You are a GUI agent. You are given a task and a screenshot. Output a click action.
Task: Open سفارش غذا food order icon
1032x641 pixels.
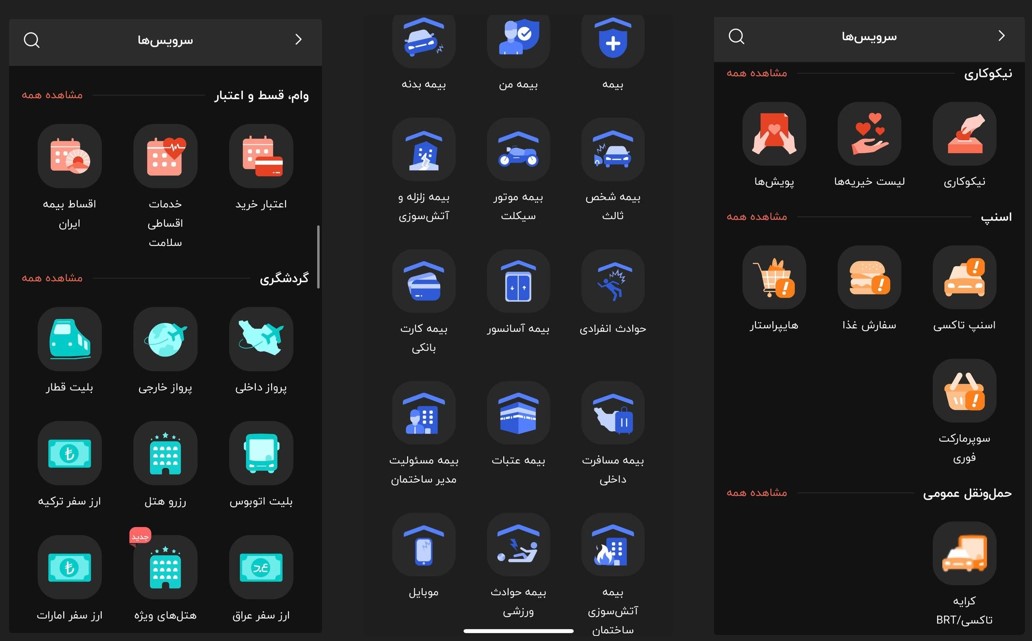(869, 278)
